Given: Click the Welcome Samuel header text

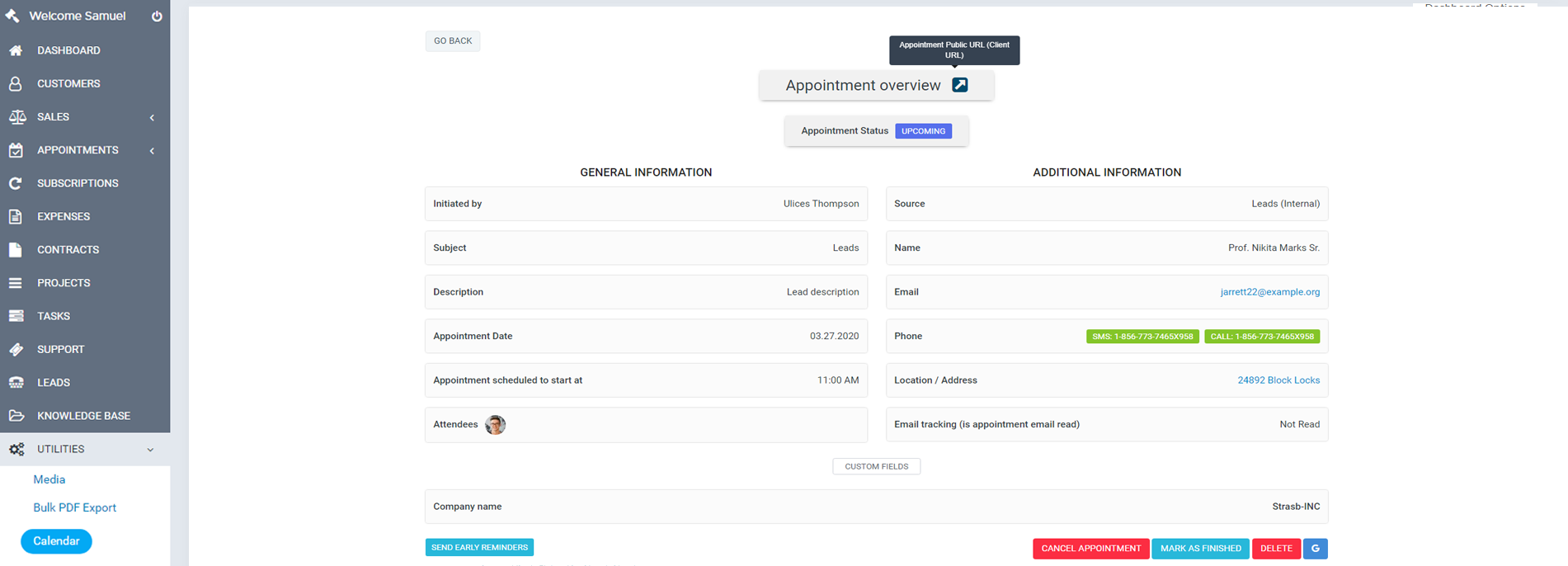Looking at the screenshot, I should (78, 16).
